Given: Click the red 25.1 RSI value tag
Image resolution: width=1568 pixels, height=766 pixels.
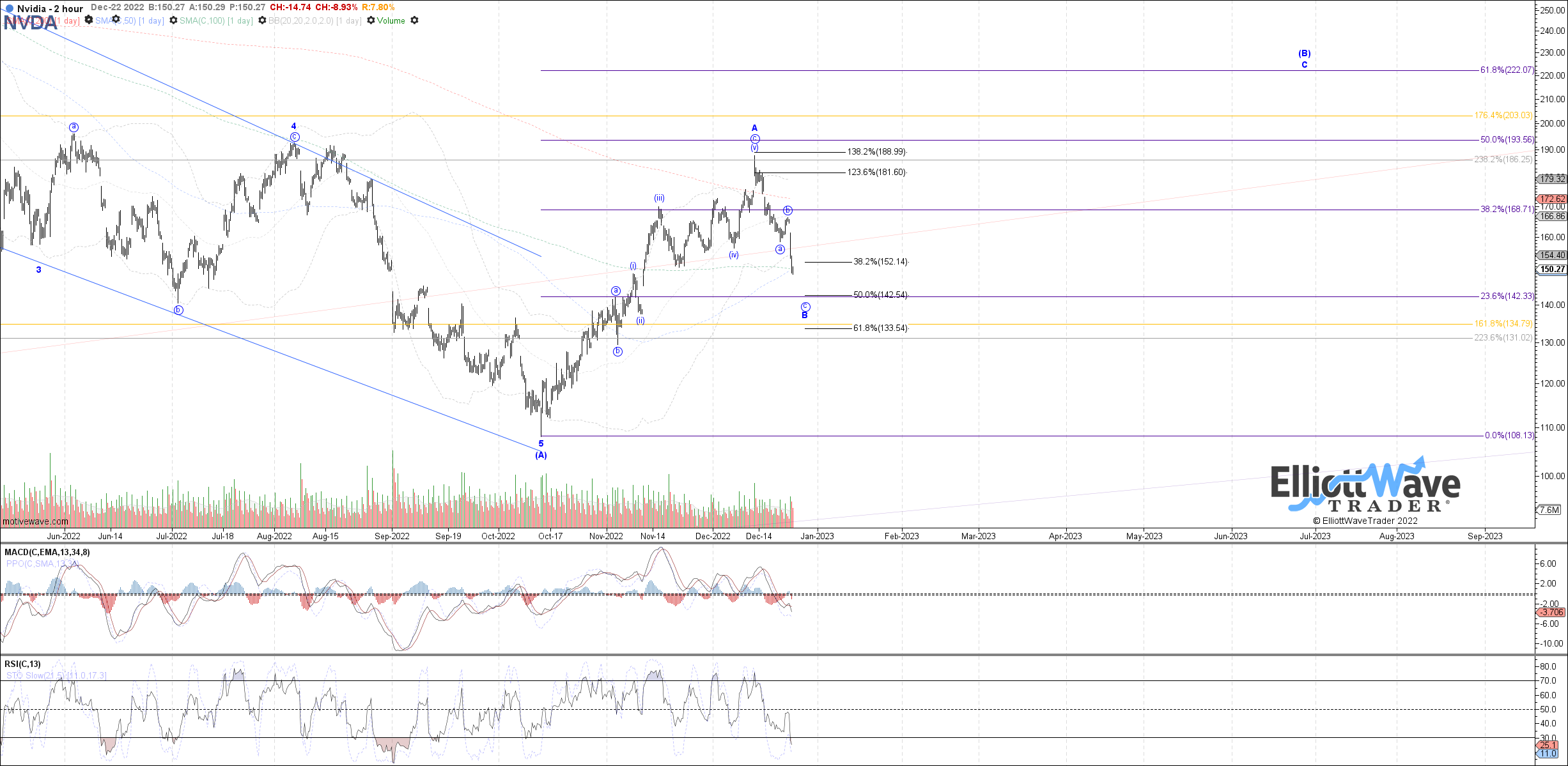Looking at the screenshot, I should pyautogui.click(x=1548, y=745).
